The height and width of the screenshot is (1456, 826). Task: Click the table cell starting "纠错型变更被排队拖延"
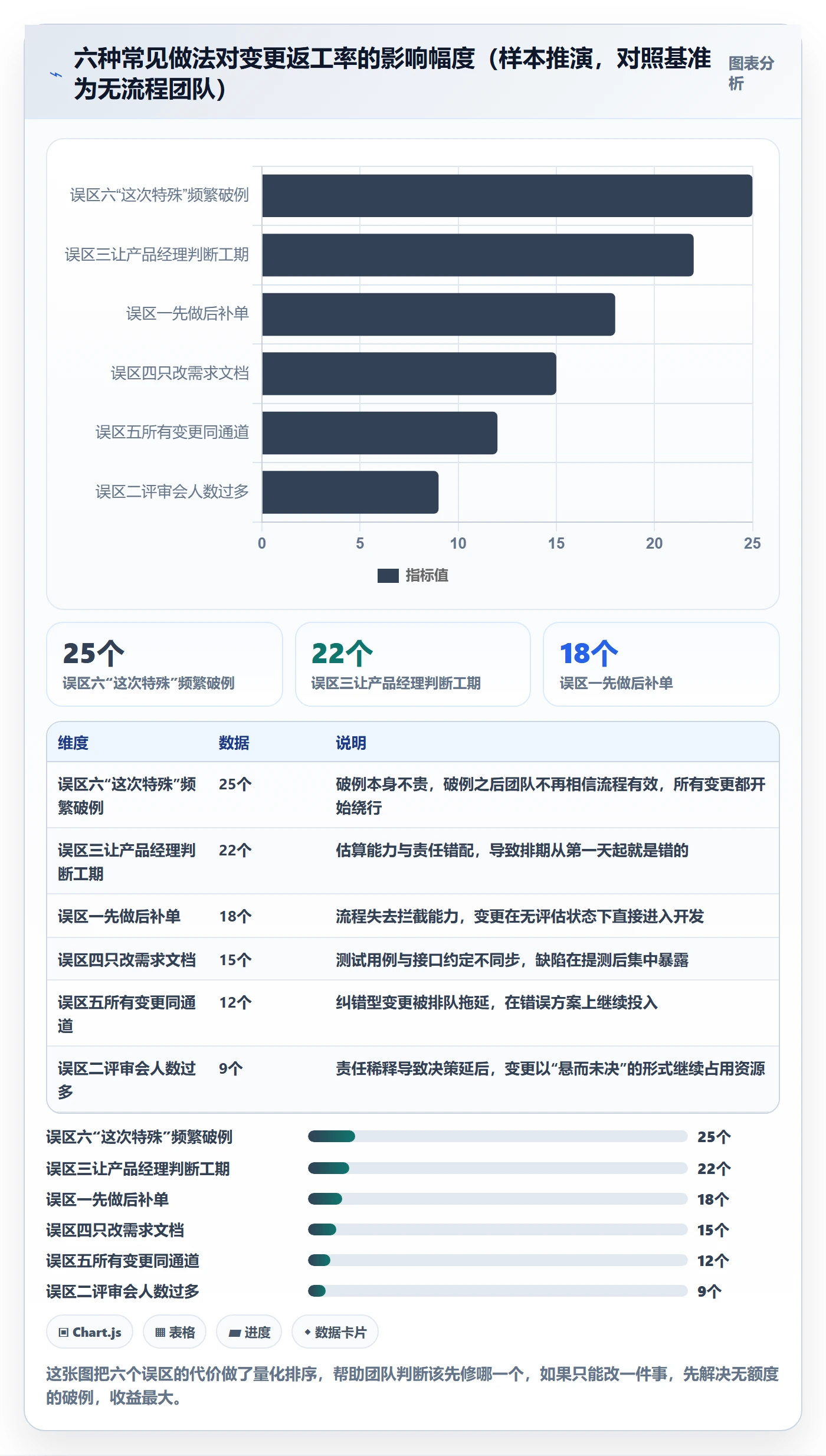coord(552,1014)
